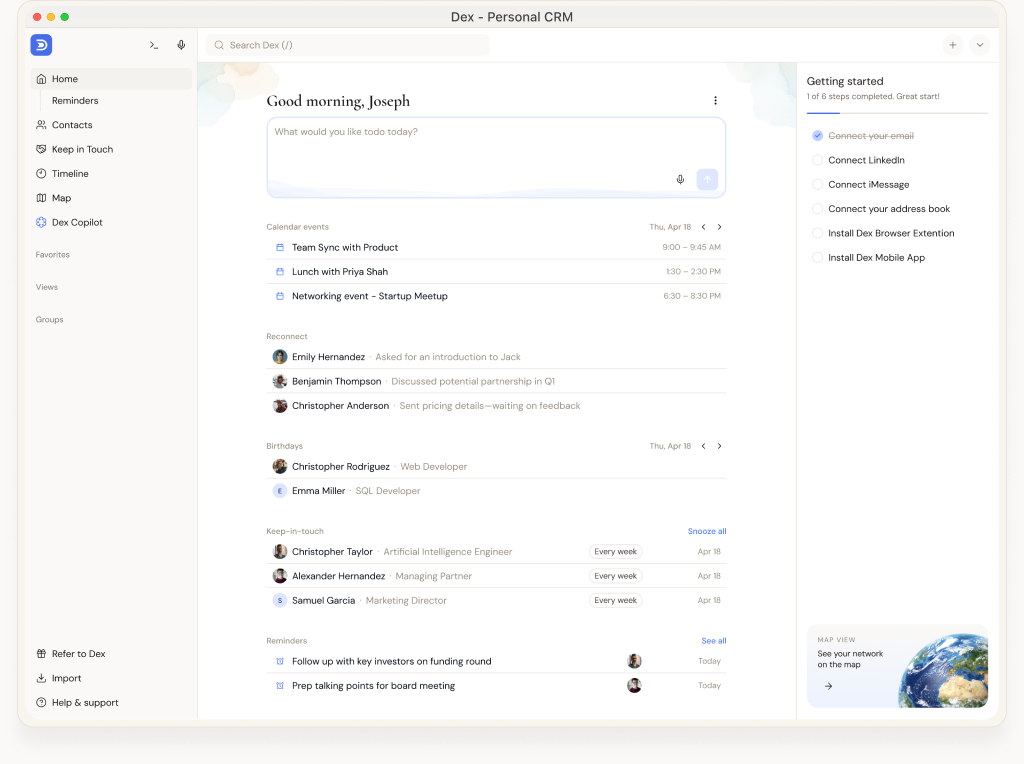1024x764 pixels.
Task: Click calendar icon for Team Sync with Product
Action: click(280, 247)
